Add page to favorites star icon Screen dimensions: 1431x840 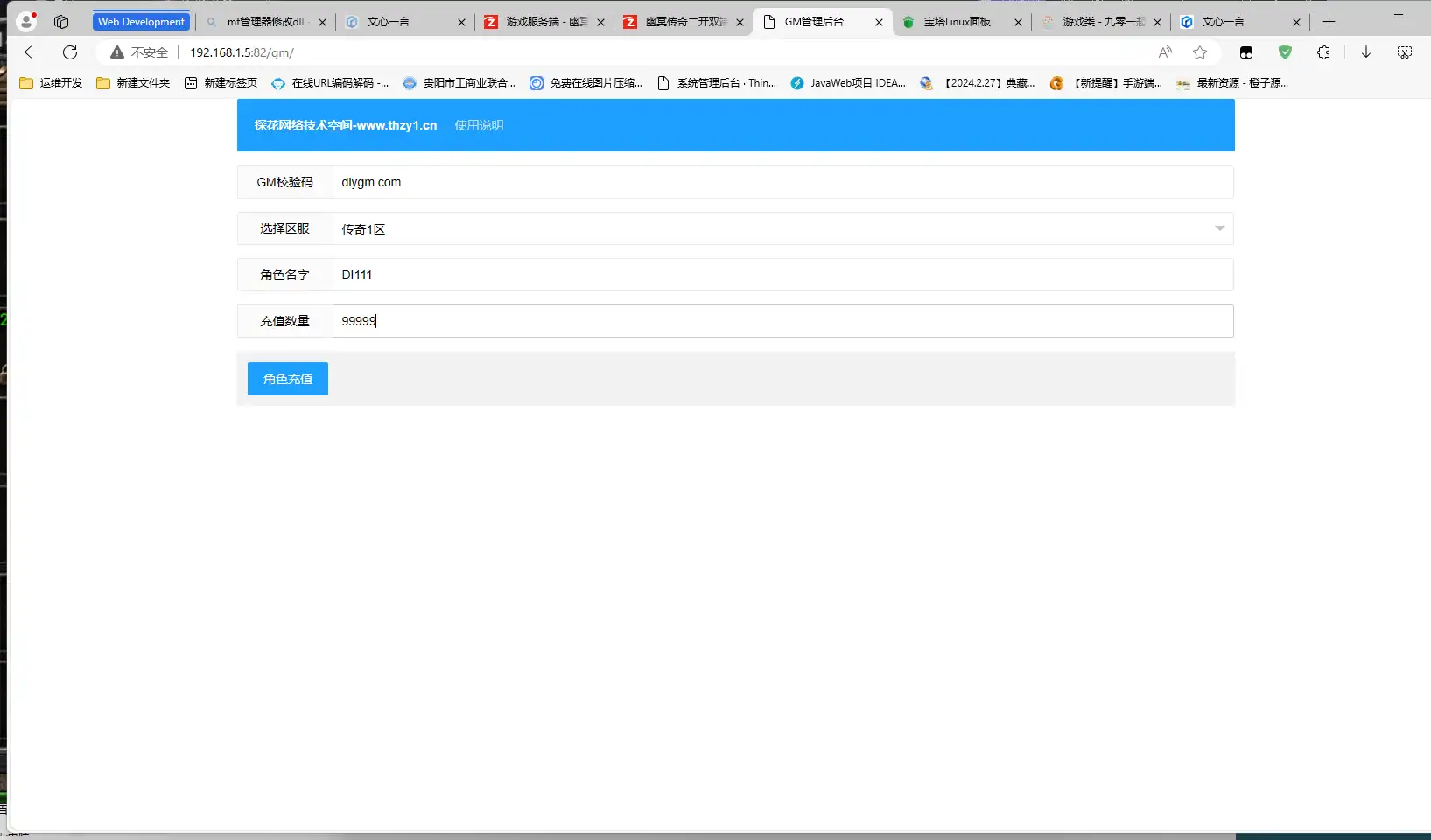coord(1200,52)
